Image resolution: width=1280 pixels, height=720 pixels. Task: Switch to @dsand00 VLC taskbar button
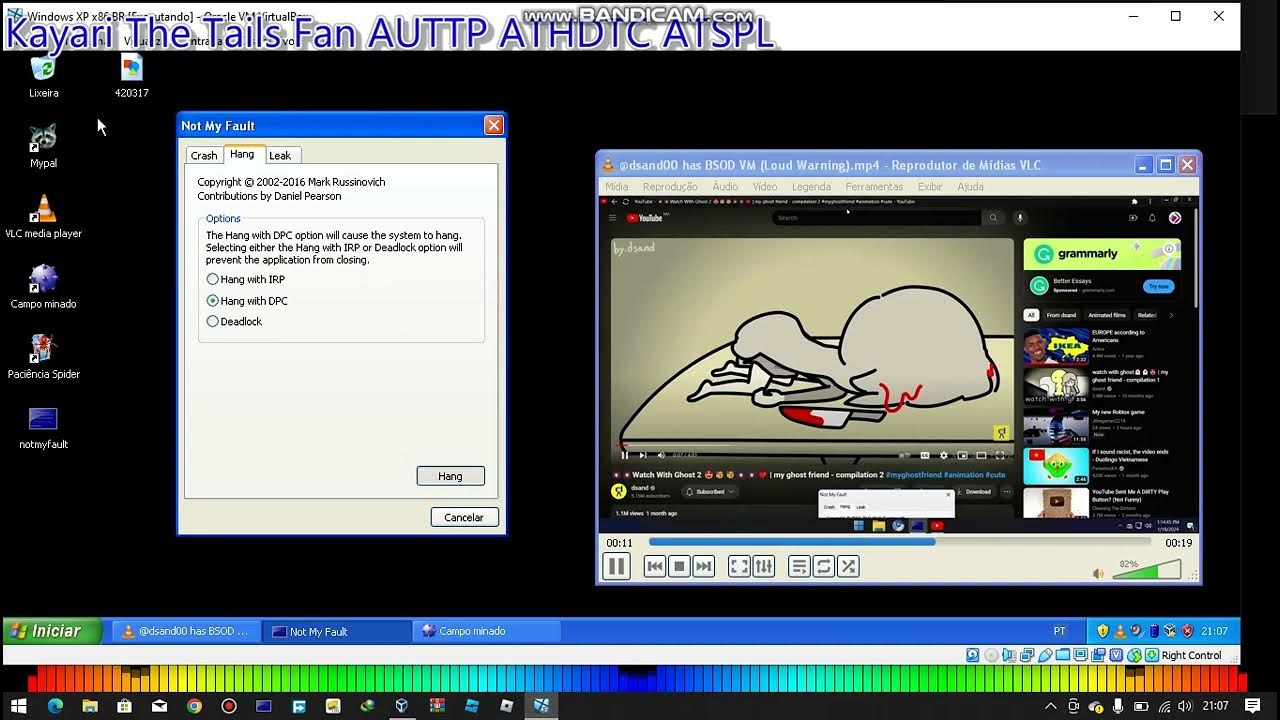click(185, 631)
